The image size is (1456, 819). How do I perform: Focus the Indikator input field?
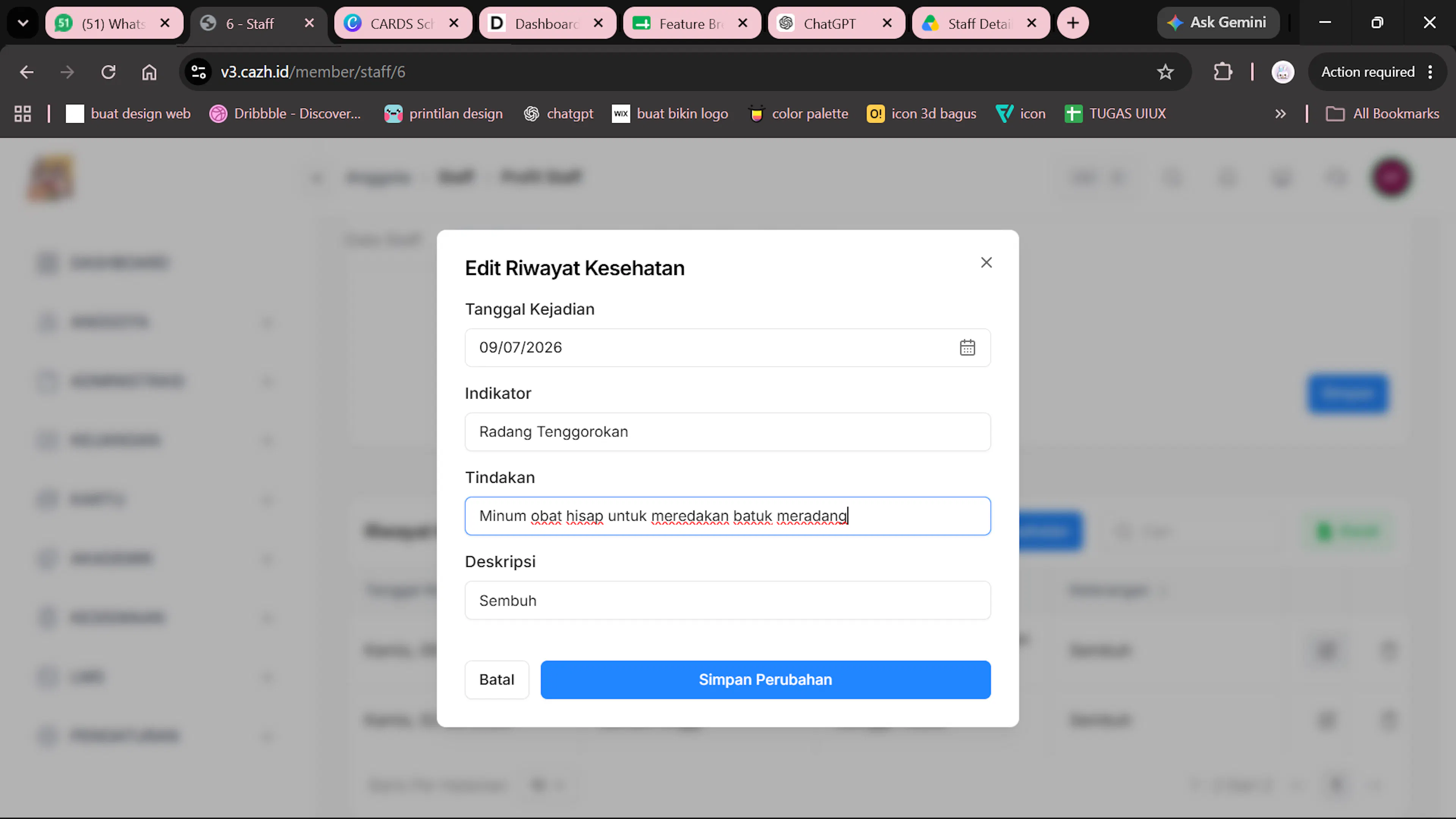(728, 431)
